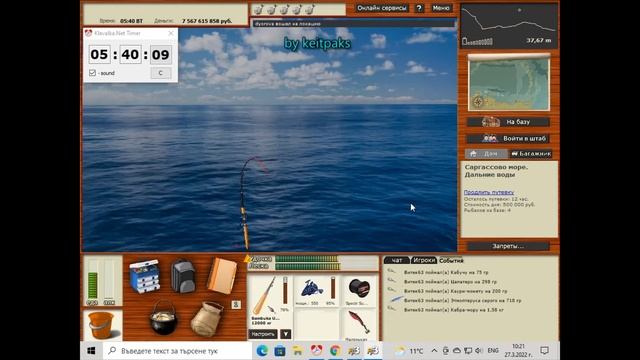Switch to the Багажник tab
This screenshot has height=360, width=640.
[x=531, y=153]
